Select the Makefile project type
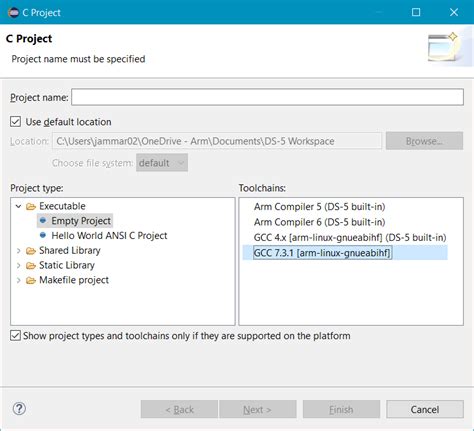The image size is (474, 431). point(74,280)
